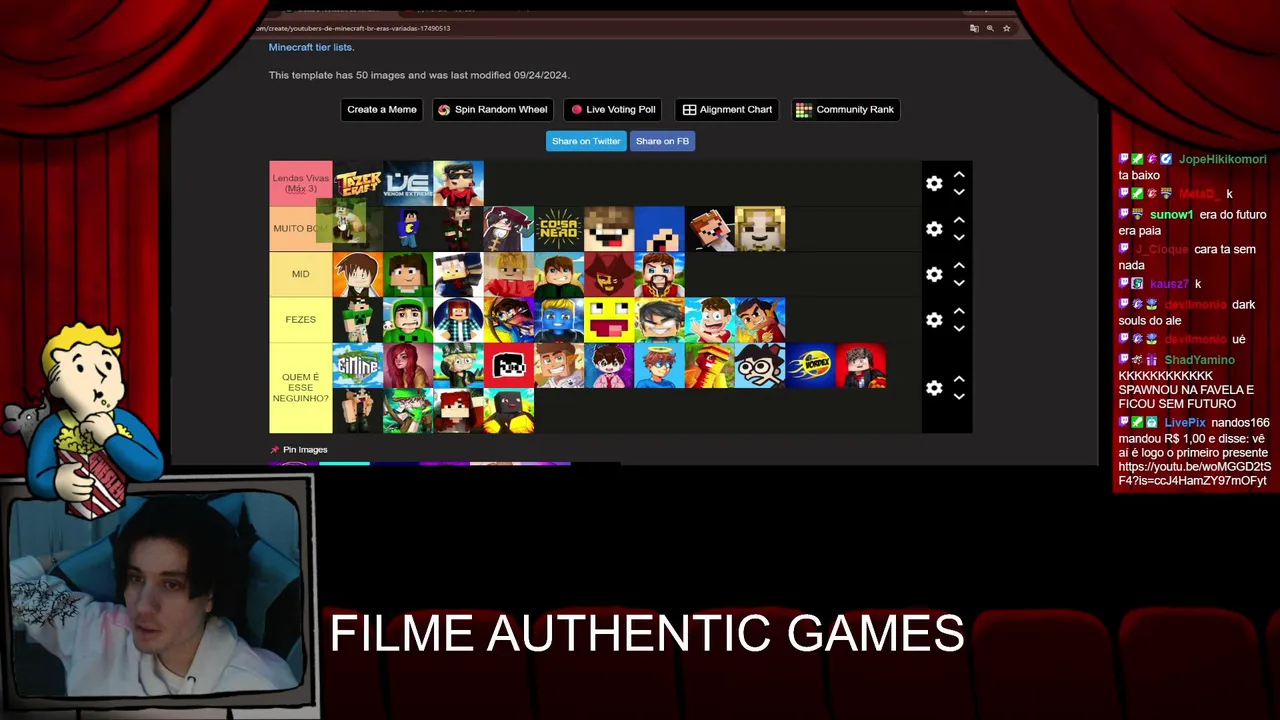Open settings gear for MUITO BOM row
This screenshot has width=1280, height=720.
[934, 229]
